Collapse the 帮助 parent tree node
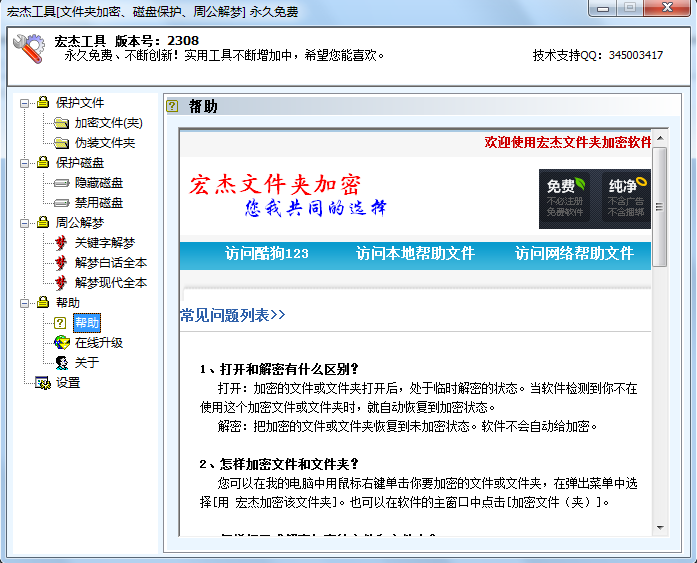697x563 pixels. 25,303
